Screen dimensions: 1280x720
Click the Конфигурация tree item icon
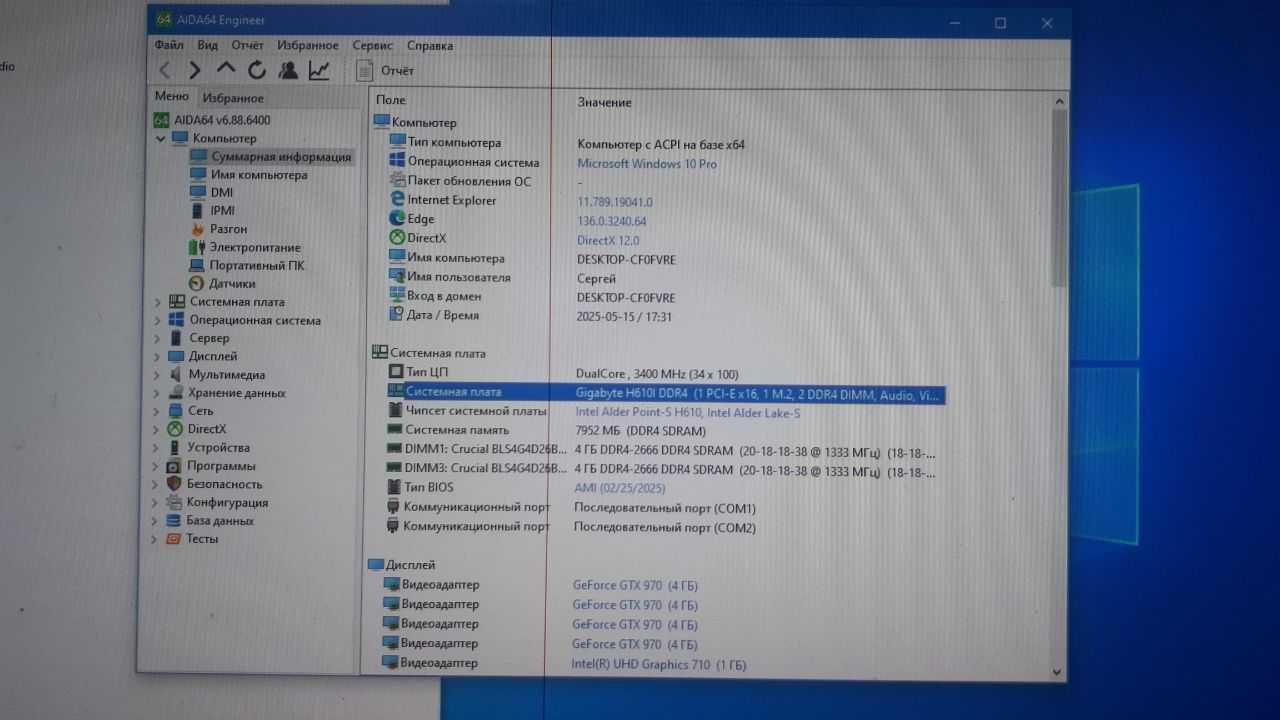(174, 502)
